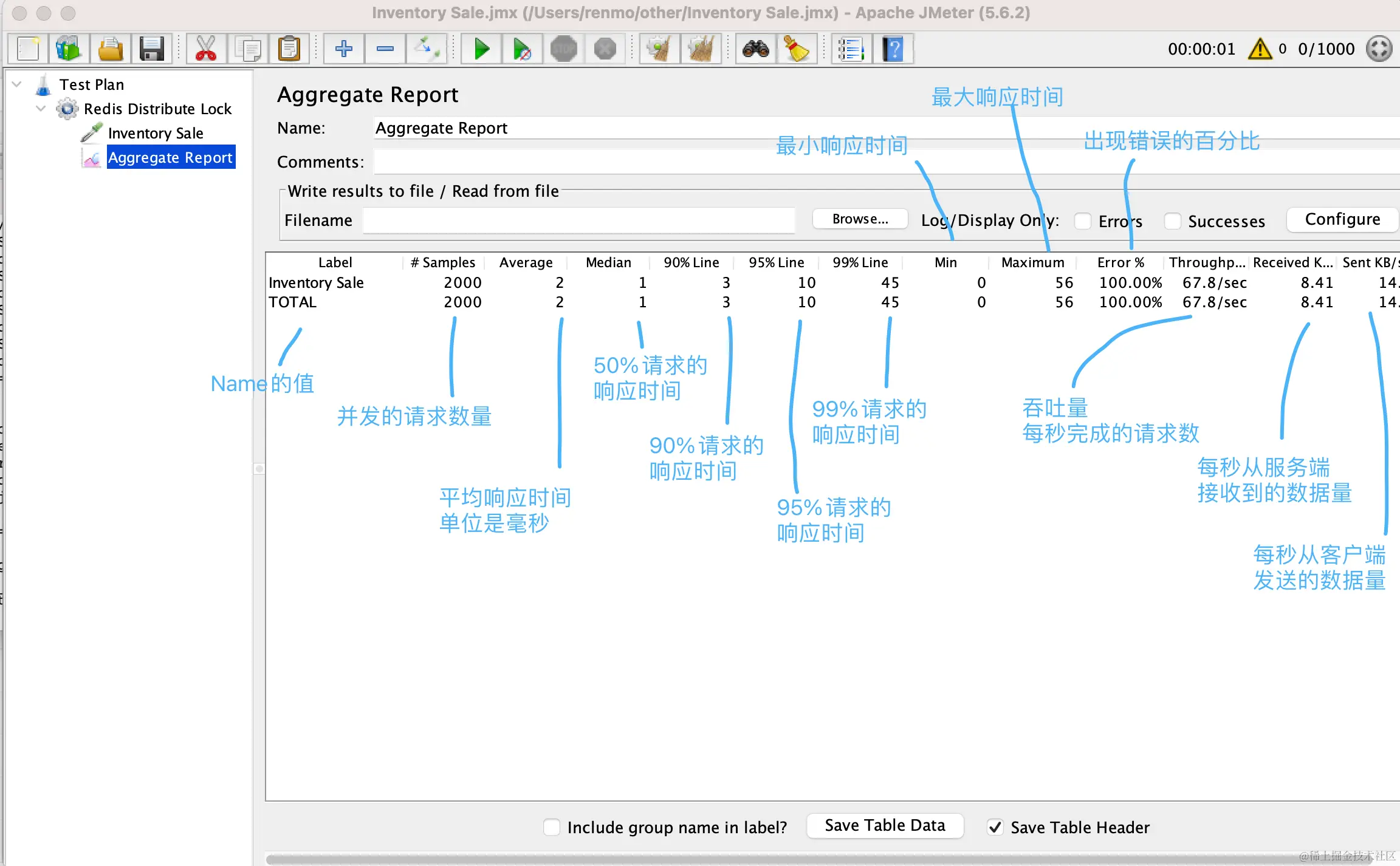Click the Configure button
Screen dimensions: 1400x866
[x=1342, y=219]
